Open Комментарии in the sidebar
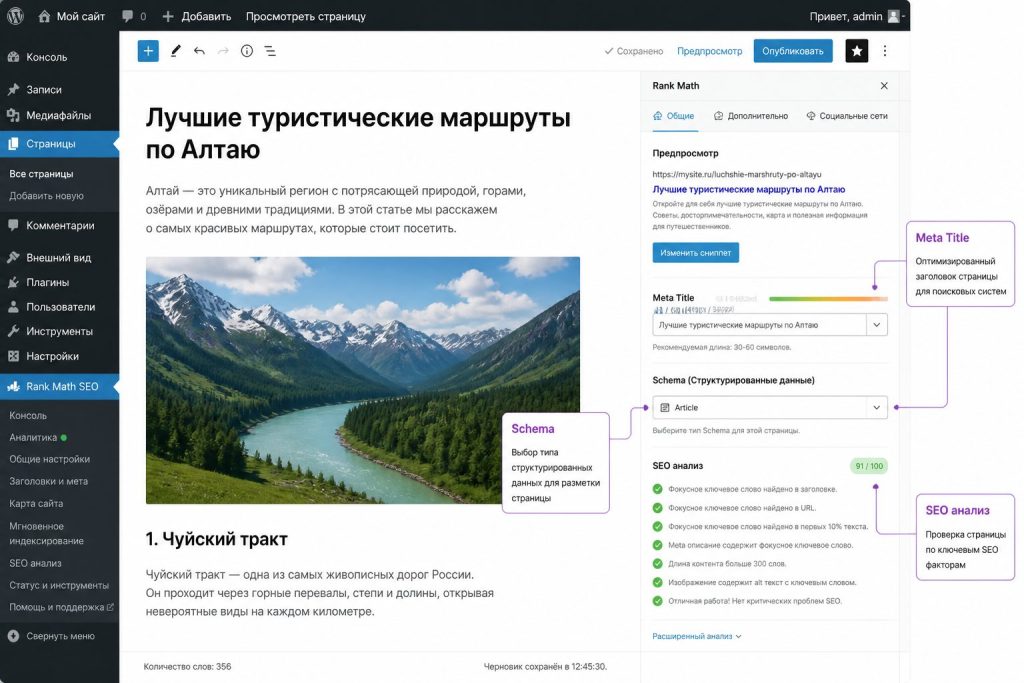1024x683 pixels. click(59, 225)
